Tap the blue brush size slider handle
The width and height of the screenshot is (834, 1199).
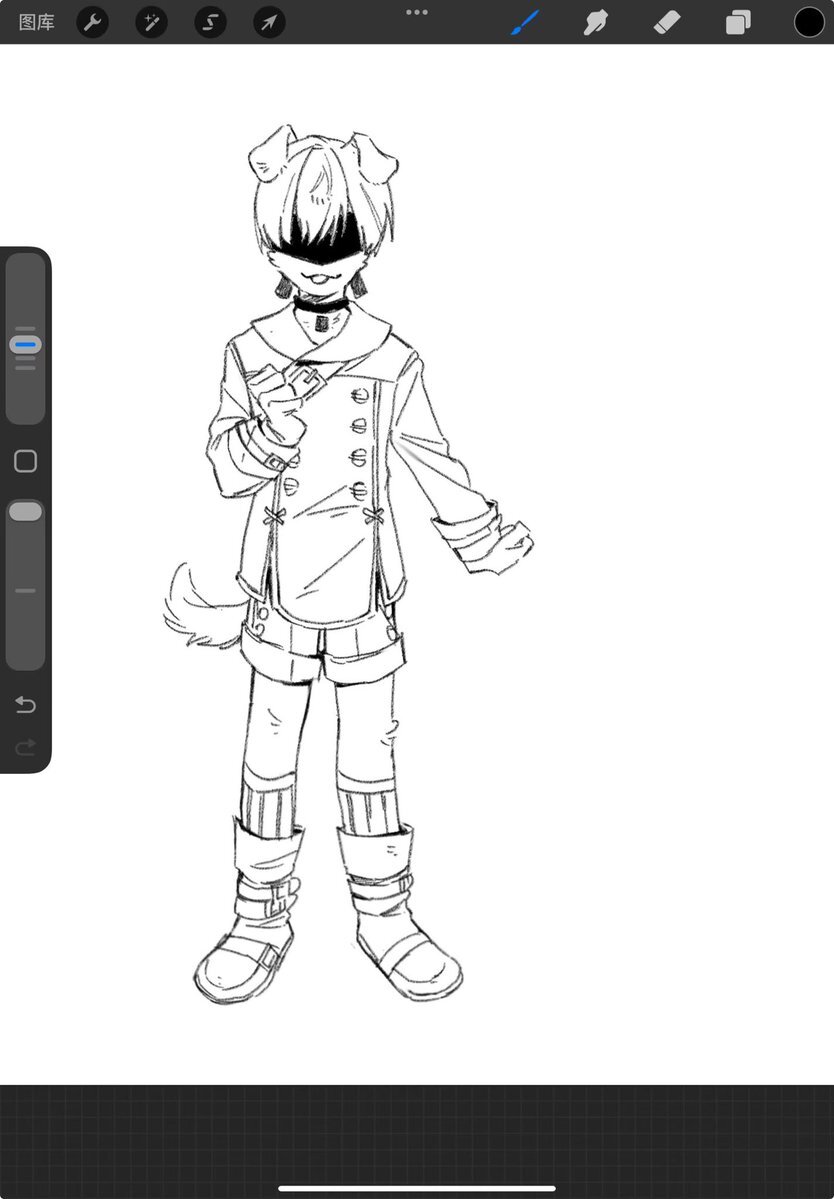(26, 345)
